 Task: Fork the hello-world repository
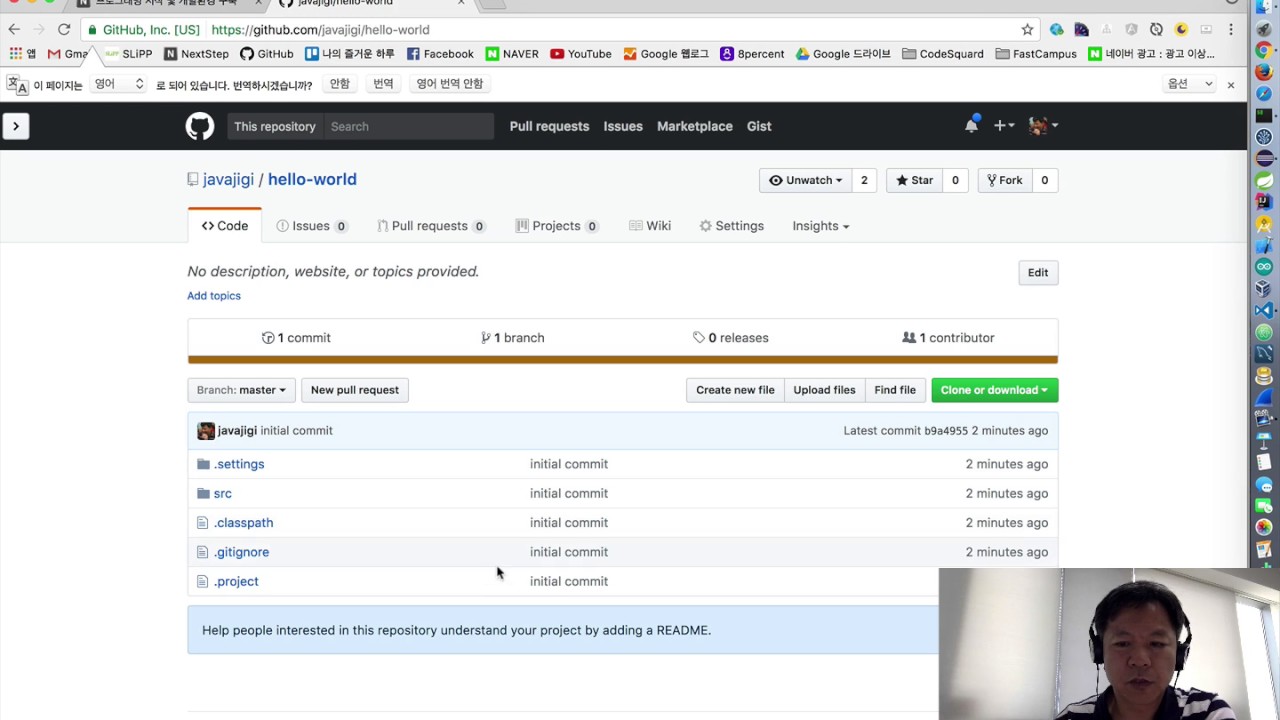coord(1004,180)
